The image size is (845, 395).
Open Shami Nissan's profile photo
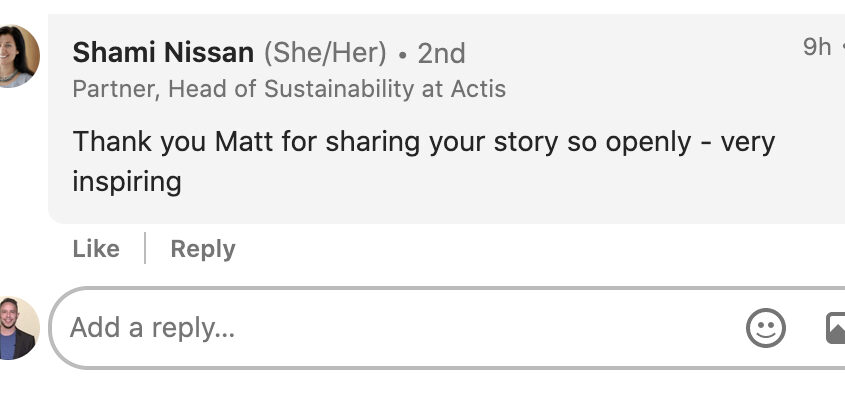click(19, 56)
